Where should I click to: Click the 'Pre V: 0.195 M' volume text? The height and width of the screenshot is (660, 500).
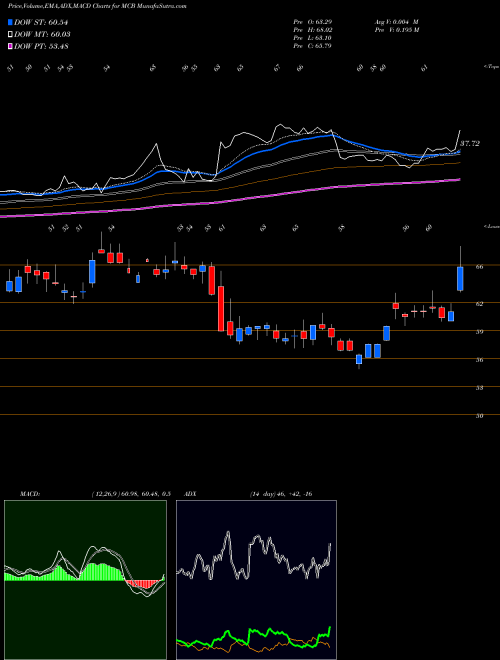tap(396, 30)
